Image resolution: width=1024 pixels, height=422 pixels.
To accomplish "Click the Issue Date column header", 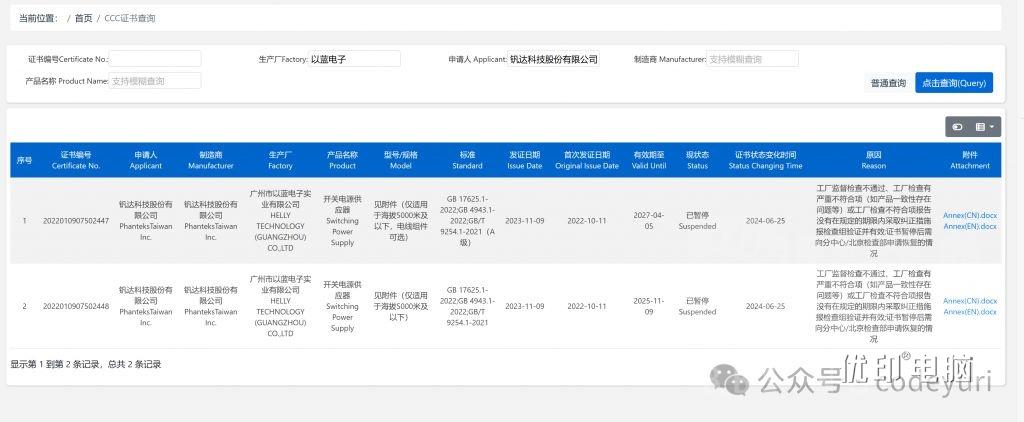I will [x=524, y=160].
